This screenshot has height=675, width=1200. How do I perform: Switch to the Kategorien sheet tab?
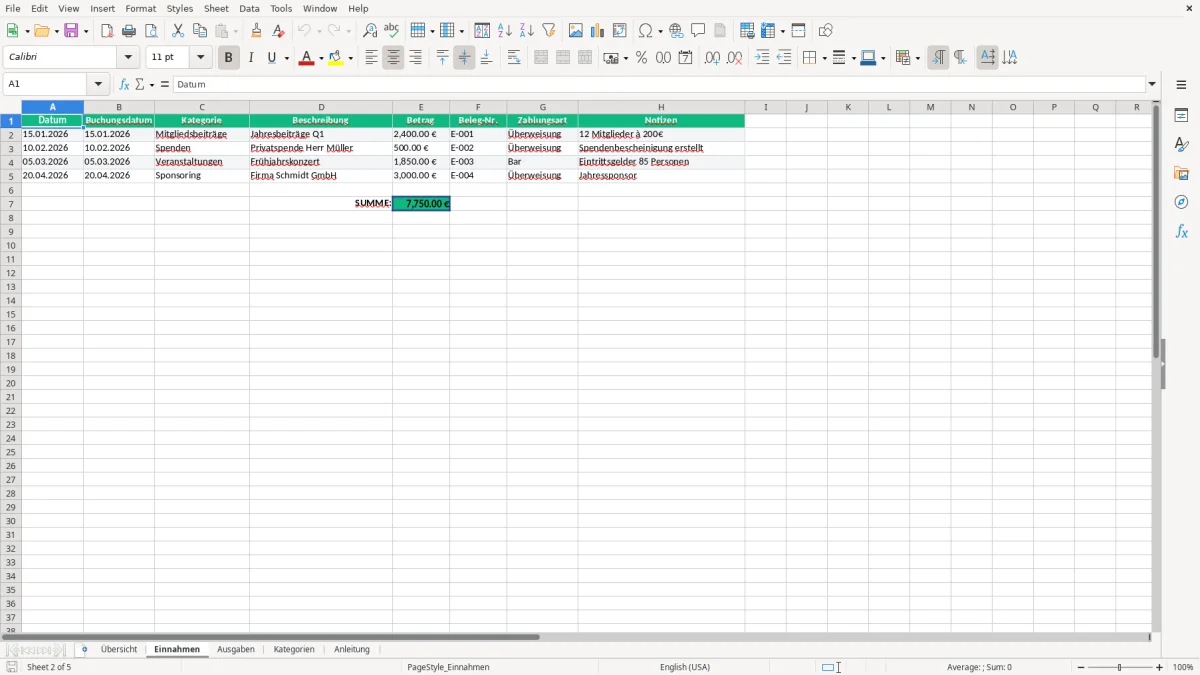(294, 649)
